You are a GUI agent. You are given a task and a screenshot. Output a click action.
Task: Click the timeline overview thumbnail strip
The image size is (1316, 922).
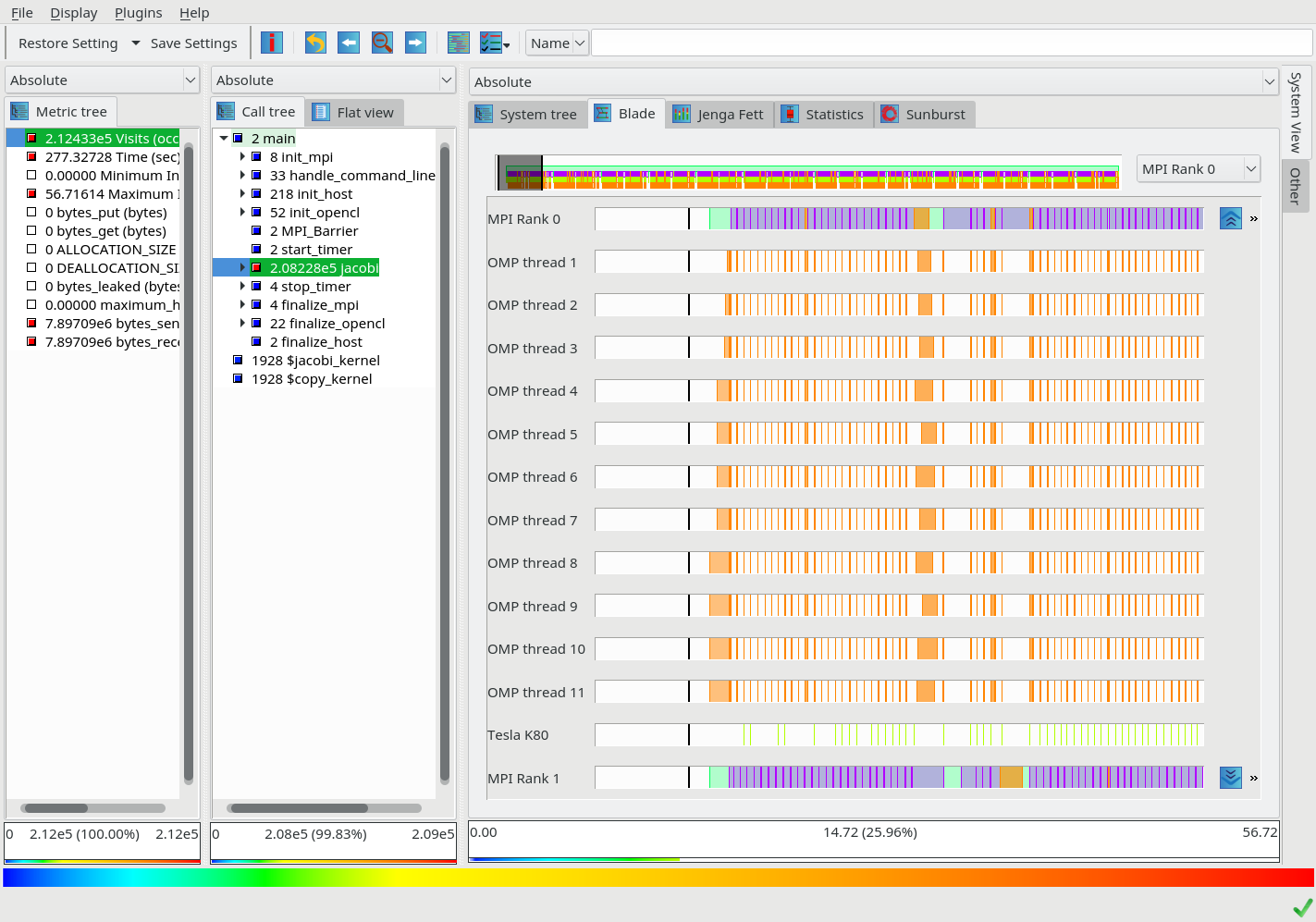808,173
